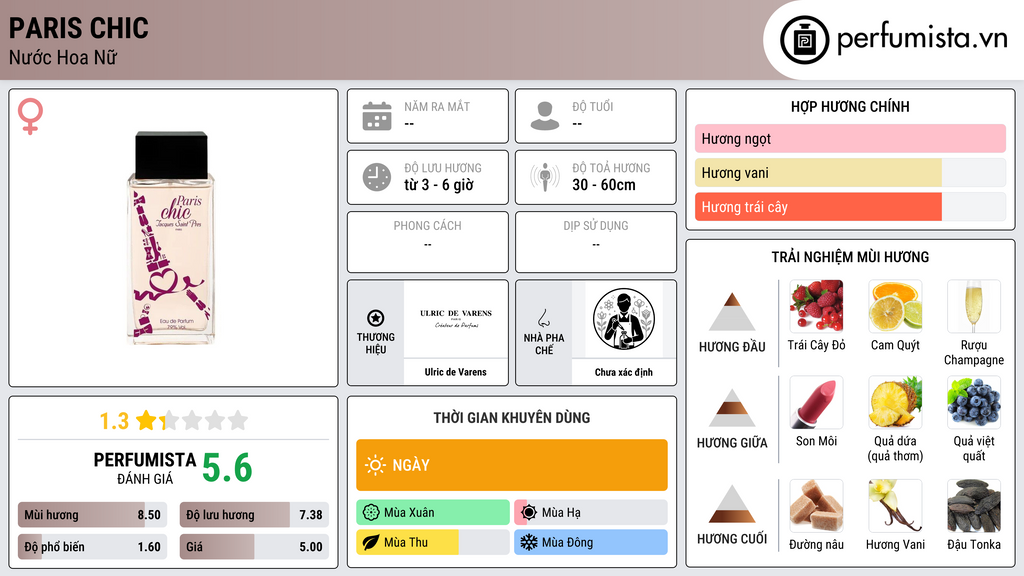Viewport: 1024px width, 576px height.
Task: Click the green 5.6 Perfumista score
Action: [227, 468]
